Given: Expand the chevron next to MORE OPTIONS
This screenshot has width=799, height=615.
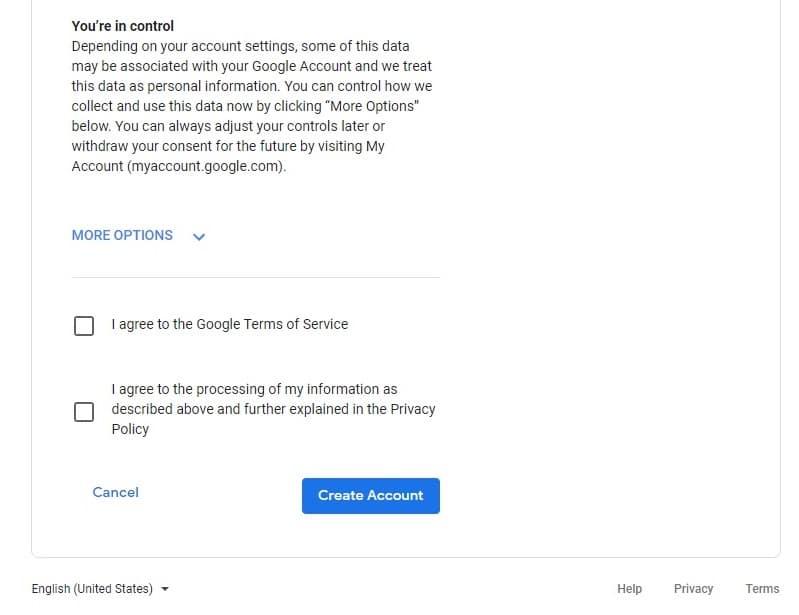Looking at the screenshot, I should (199, 236).
